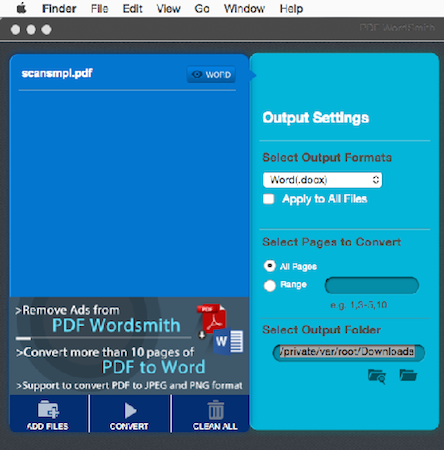Click the Clean All trash icon
This screenshot has height=450, width=444.
(x=216, y=410)
